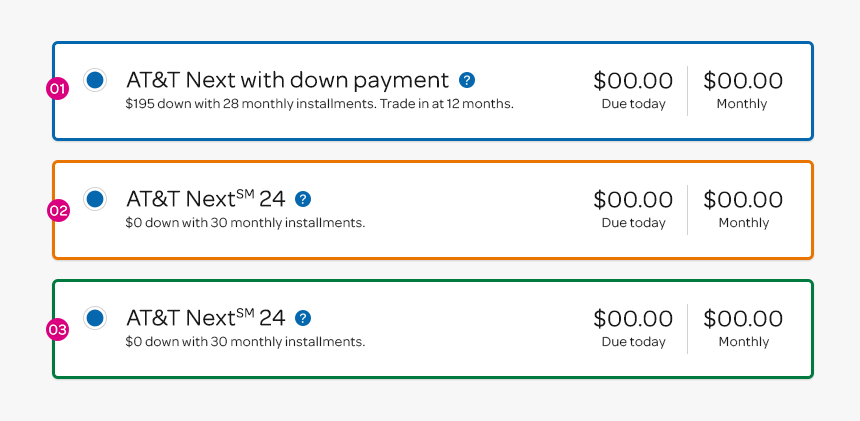Click AT&T Next 24 title in orange-bordered card
This screenshot has width=860, height=421.
206,199
